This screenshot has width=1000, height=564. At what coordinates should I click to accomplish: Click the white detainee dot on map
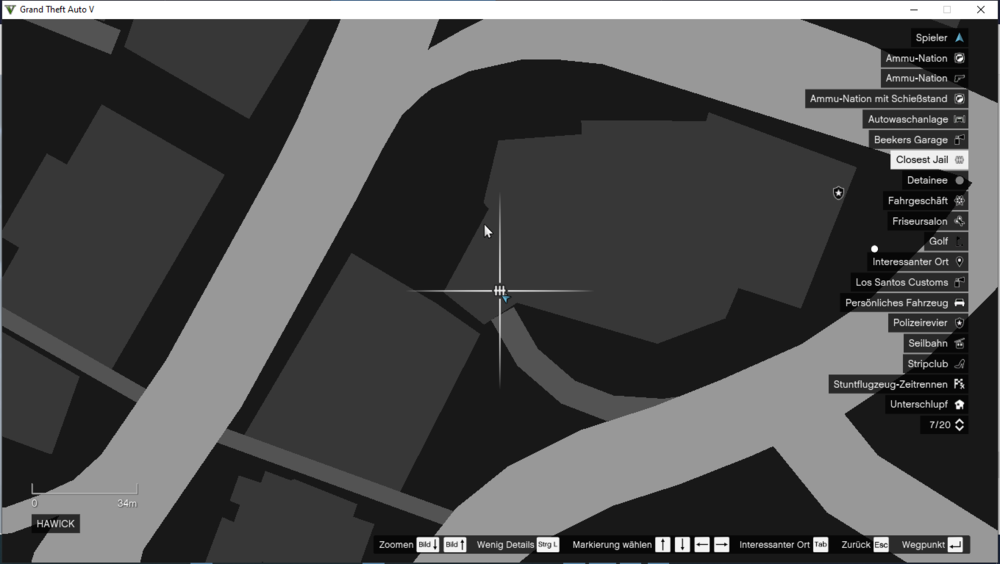874,249
